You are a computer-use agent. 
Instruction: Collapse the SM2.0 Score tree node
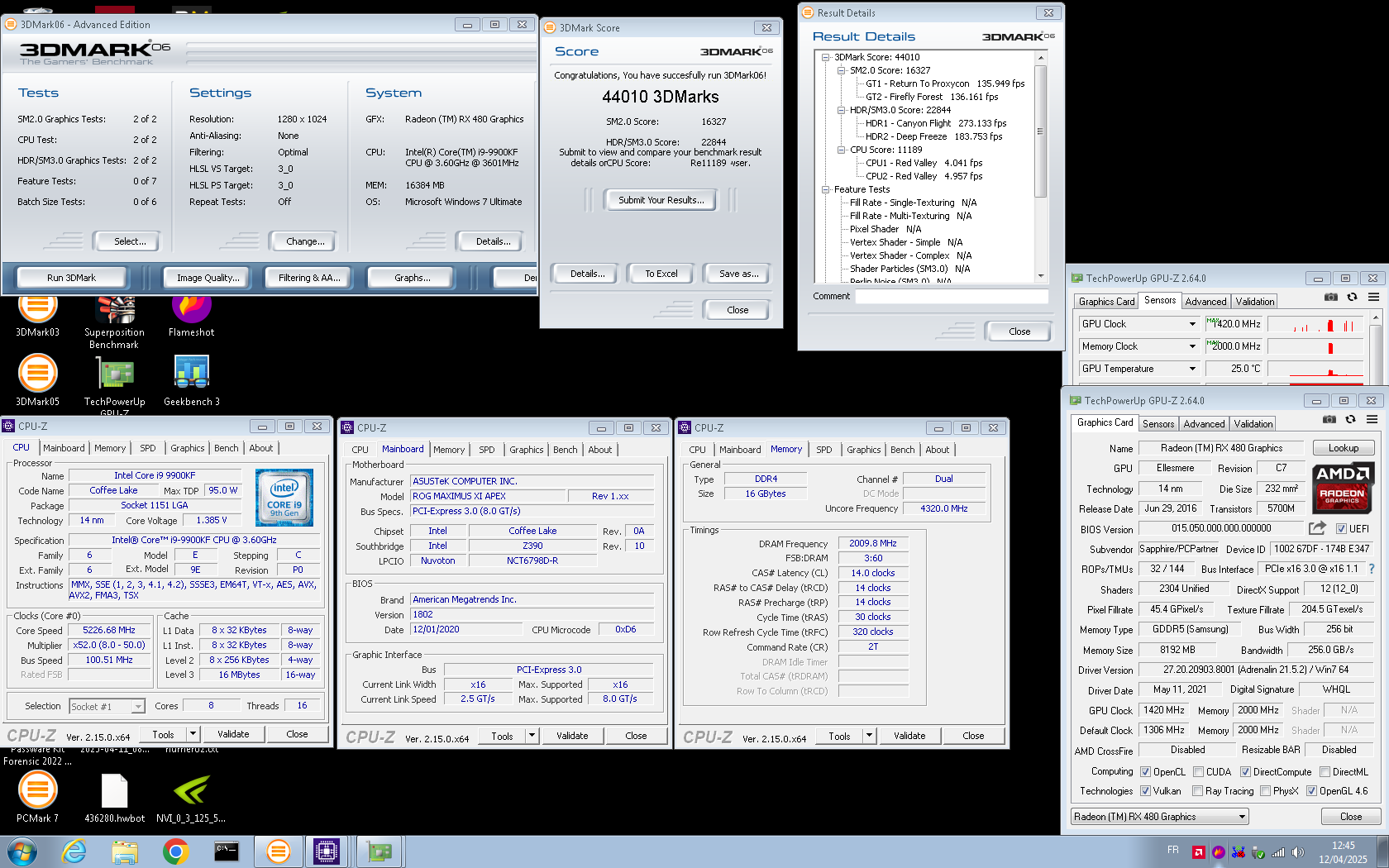[842, 70]
